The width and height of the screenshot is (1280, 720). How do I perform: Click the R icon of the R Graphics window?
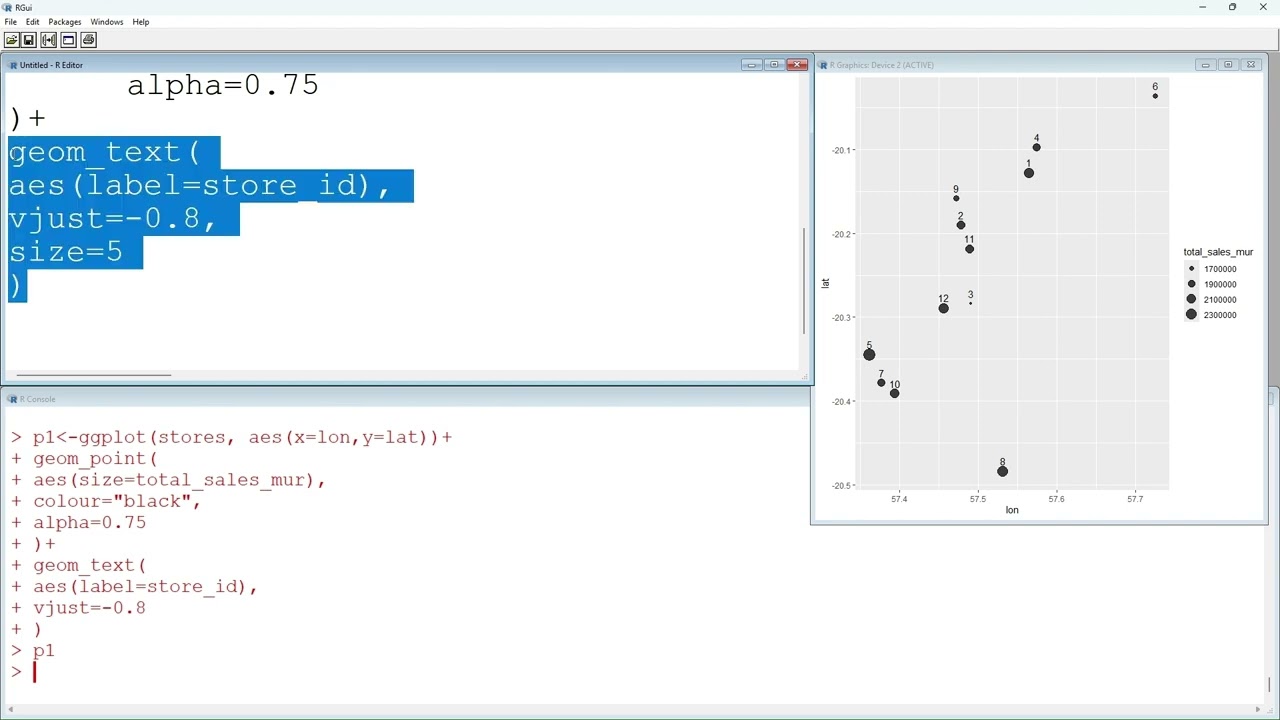click(823, 65)
